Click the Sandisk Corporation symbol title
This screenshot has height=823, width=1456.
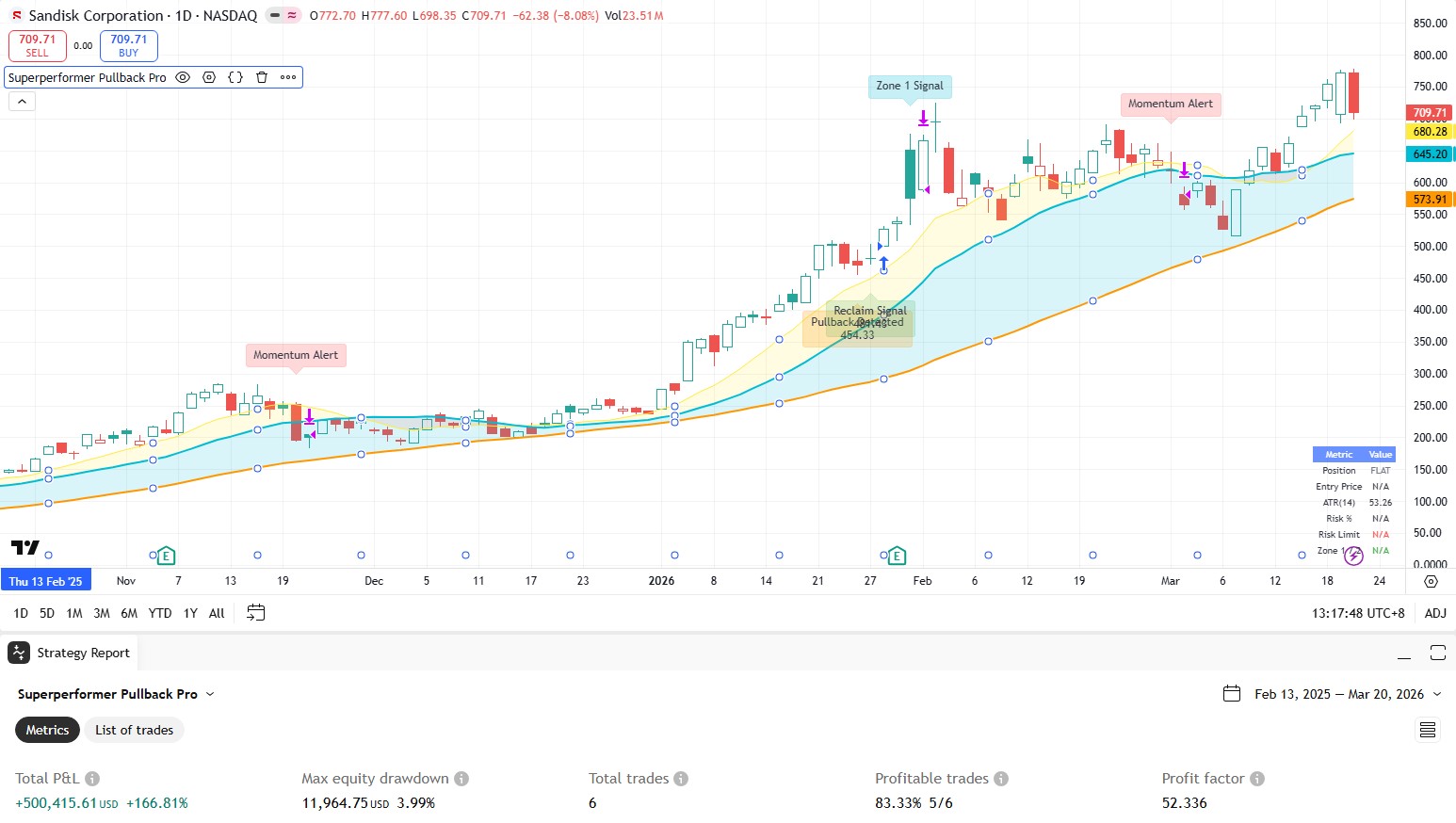(x=96, y=16)
